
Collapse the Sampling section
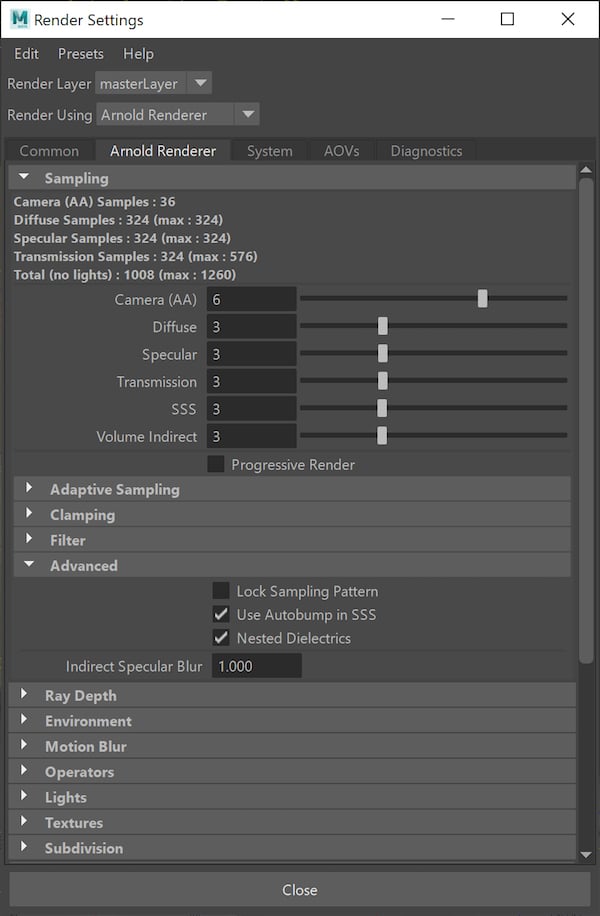(24, 177)
